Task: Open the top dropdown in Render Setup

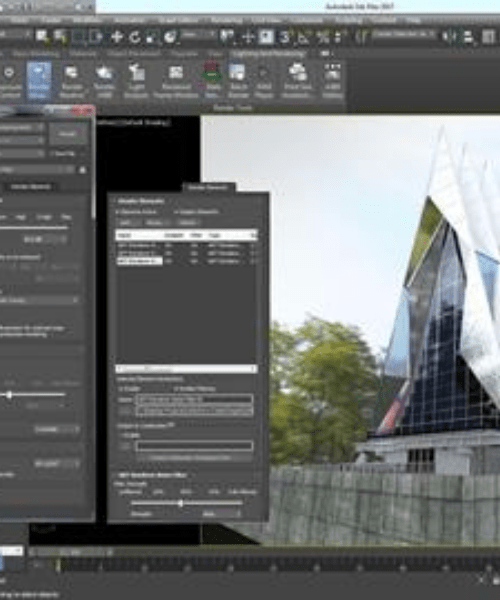Action: [22, 128]
